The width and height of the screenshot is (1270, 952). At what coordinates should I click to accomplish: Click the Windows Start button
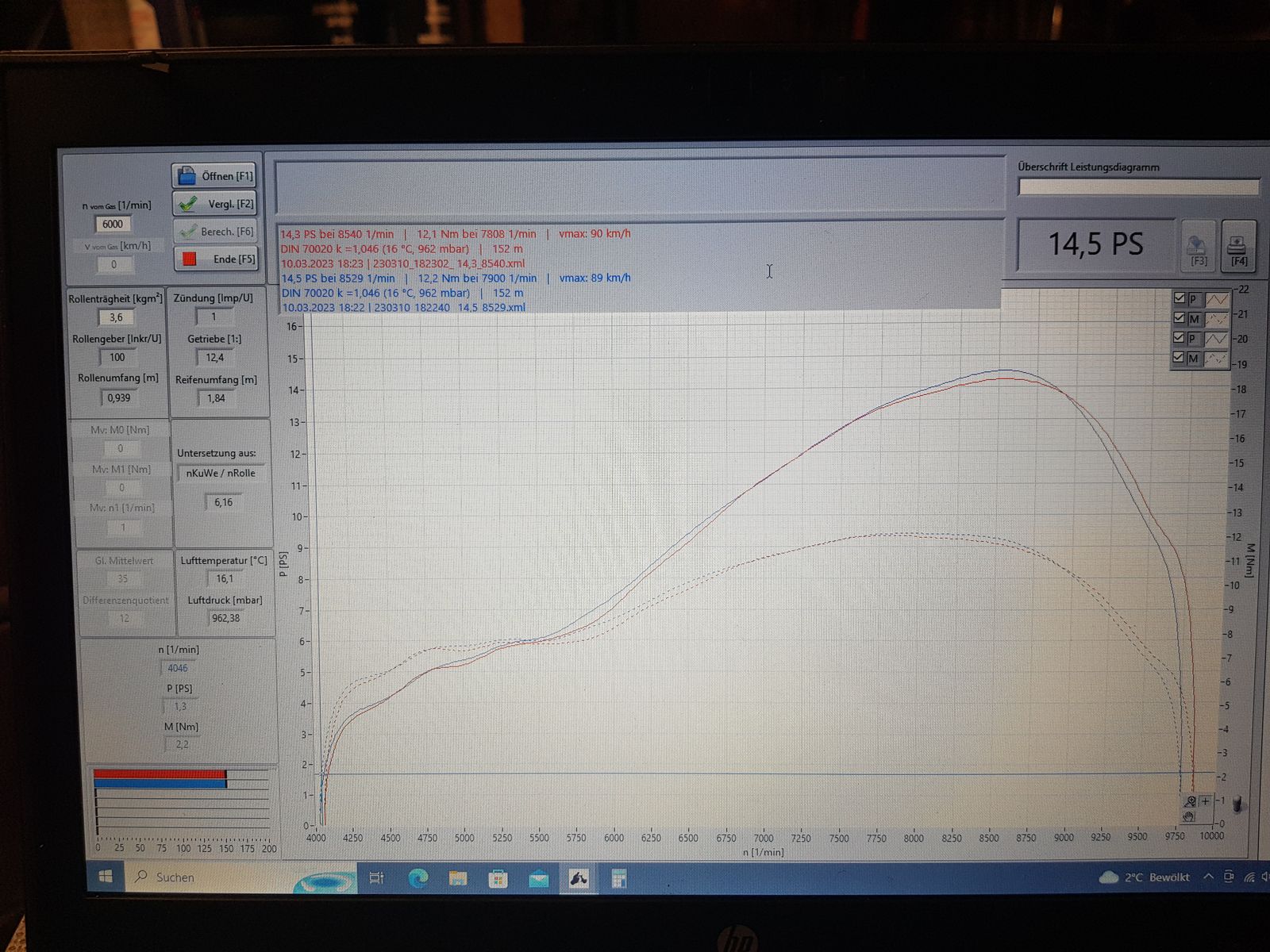point(106,877)
